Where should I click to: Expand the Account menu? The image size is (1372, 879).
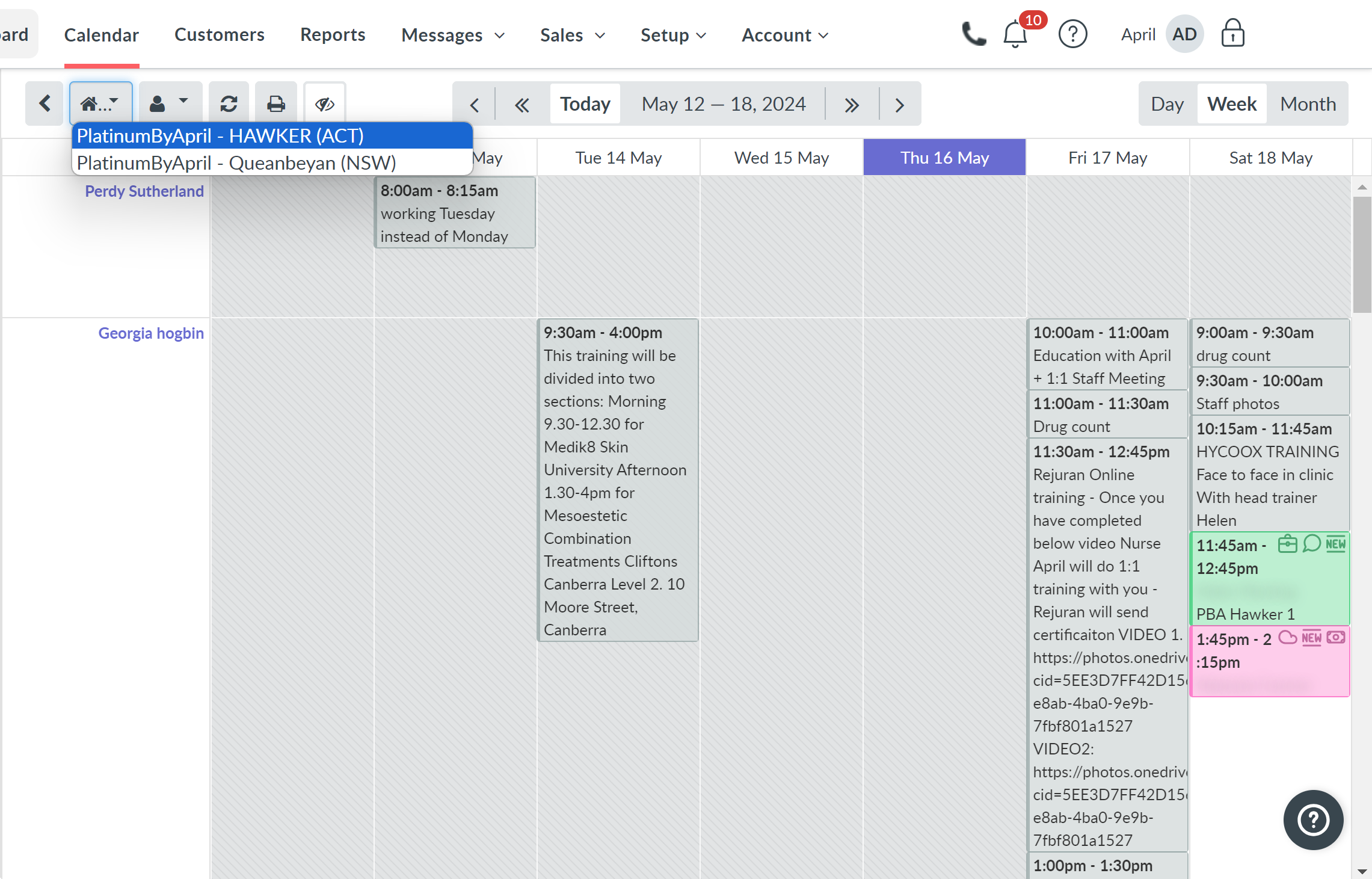(785, 35)
